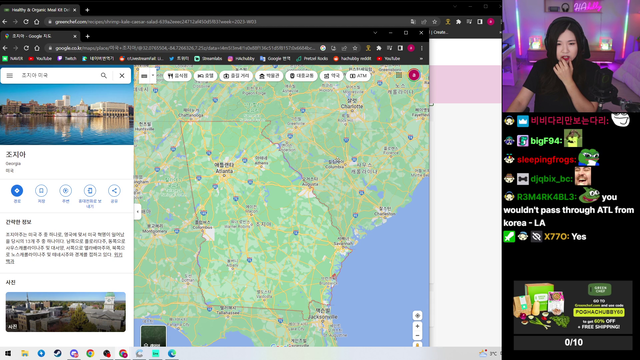Select the things-to-do filter chip with the camera icon

click(x=236, y=76)
